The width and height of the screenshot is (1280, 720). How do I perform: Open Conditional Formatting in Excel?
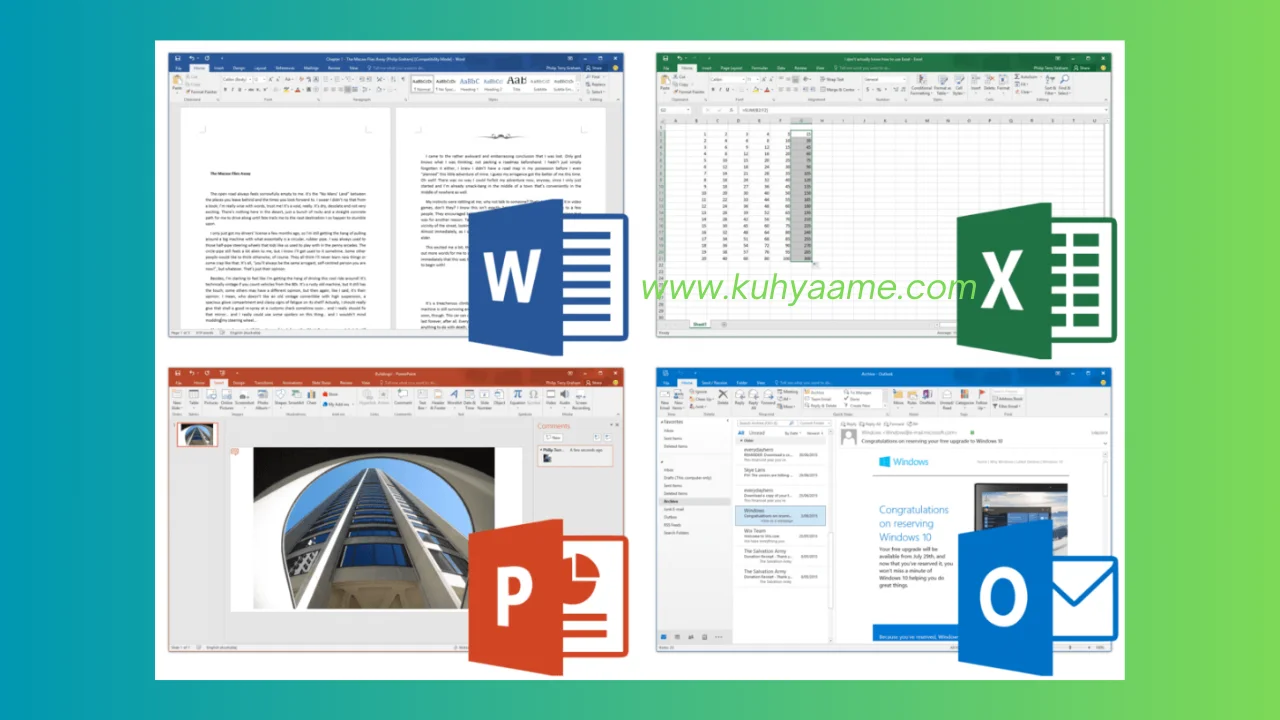coord(921,87)
